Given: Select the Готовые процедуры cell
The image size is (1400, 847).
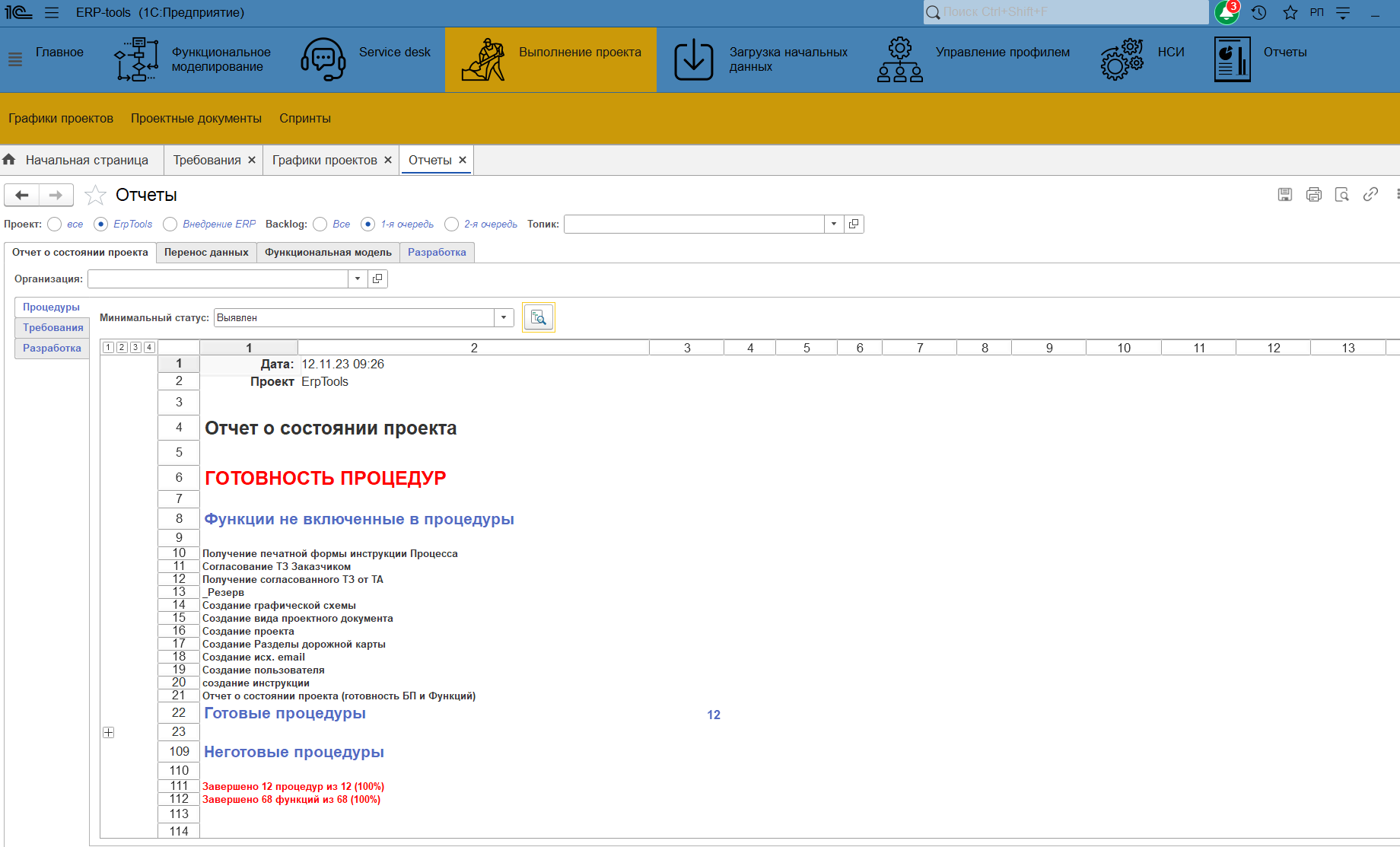Looking at the screenshot, I should tap(285, 713).
